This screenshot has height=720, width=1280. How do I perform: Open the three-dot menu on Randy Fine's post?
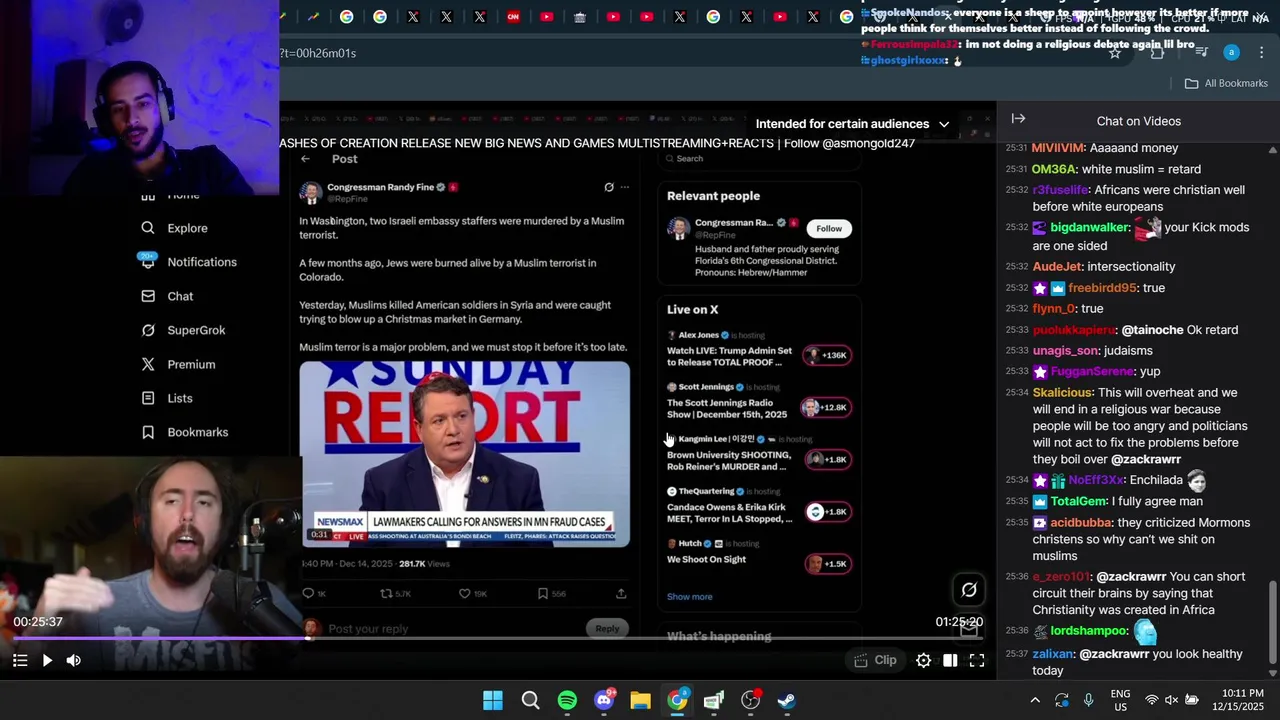[x=625, y=187]
